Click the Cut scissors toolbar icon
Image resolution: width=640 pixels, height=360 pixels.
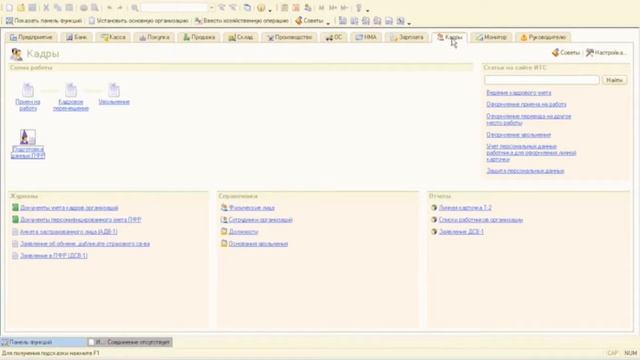(46, 8)
